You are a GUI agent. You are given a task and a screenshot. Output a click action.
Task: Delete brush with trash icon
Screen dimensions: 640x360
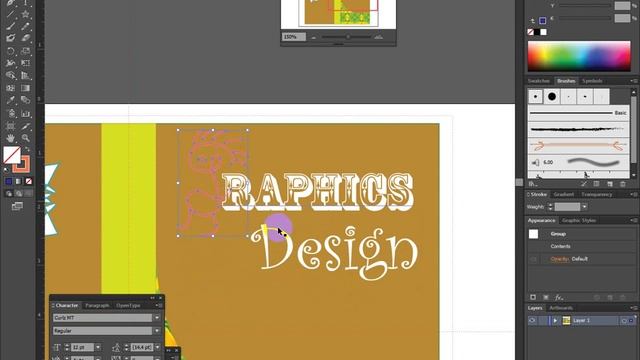pyautogui.click(x=623, y=184)
